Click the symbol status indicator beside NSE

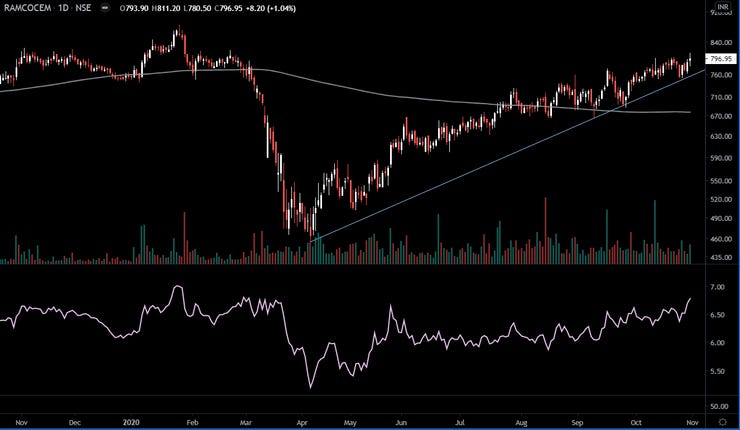coord(106,8)
